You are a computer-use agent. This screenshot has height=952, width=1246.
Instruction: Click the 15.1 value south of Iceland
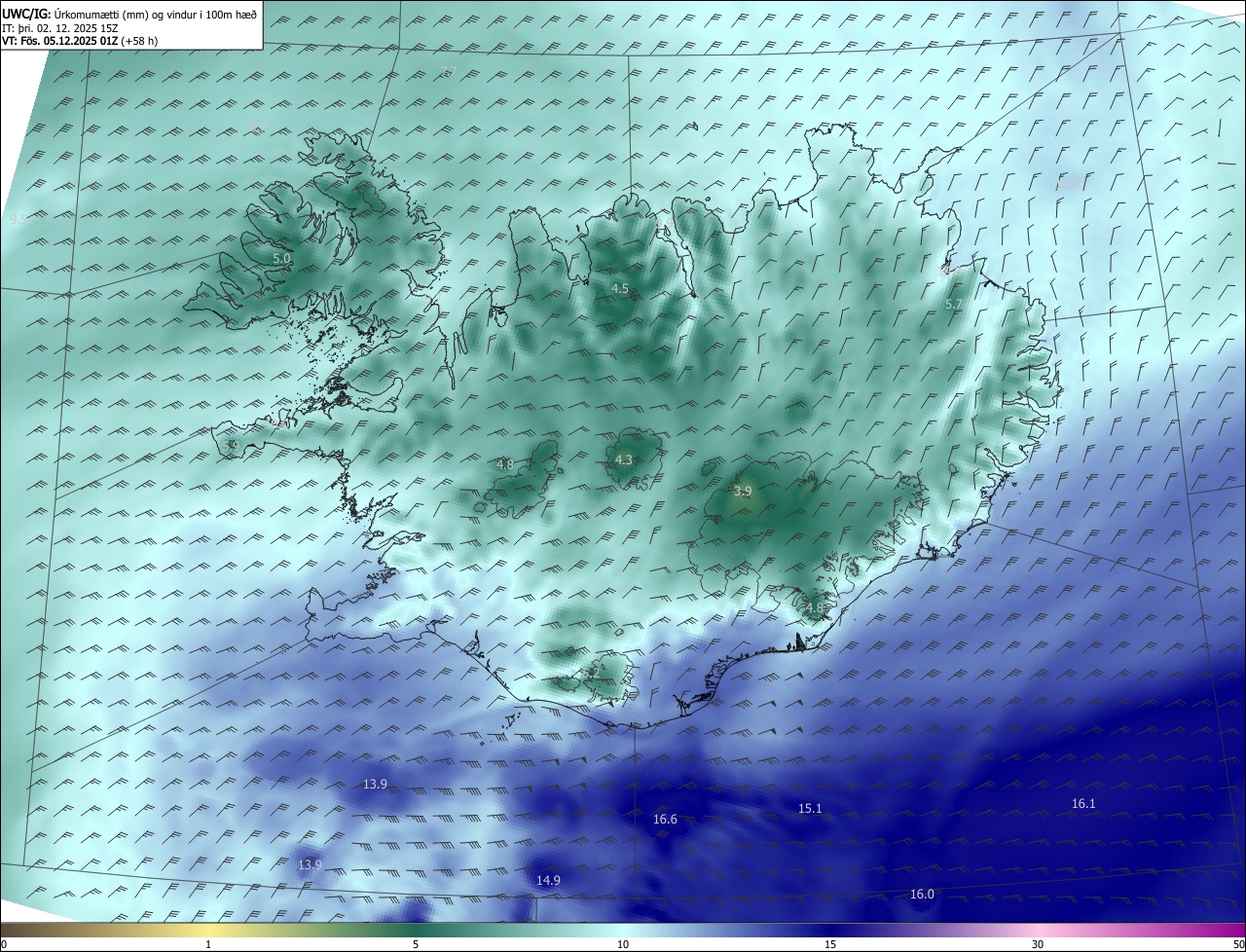(x=810, y=808)
